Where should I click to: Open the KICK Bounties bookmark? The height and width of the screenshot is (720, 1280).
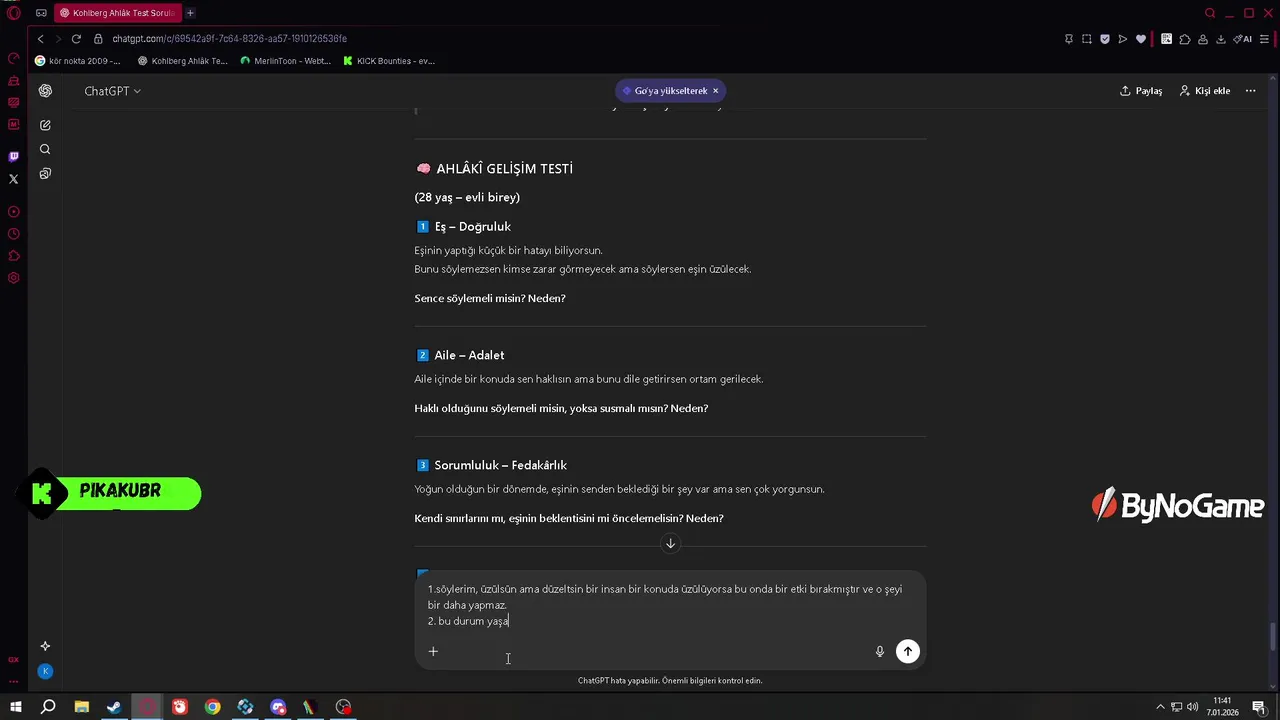[389, 61]
